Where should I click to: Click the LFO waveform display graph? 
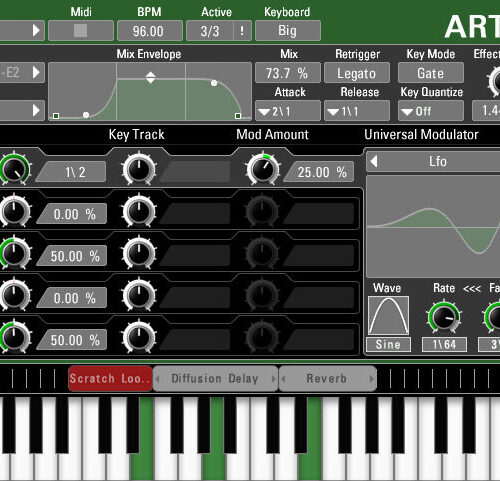coord(433,227)
